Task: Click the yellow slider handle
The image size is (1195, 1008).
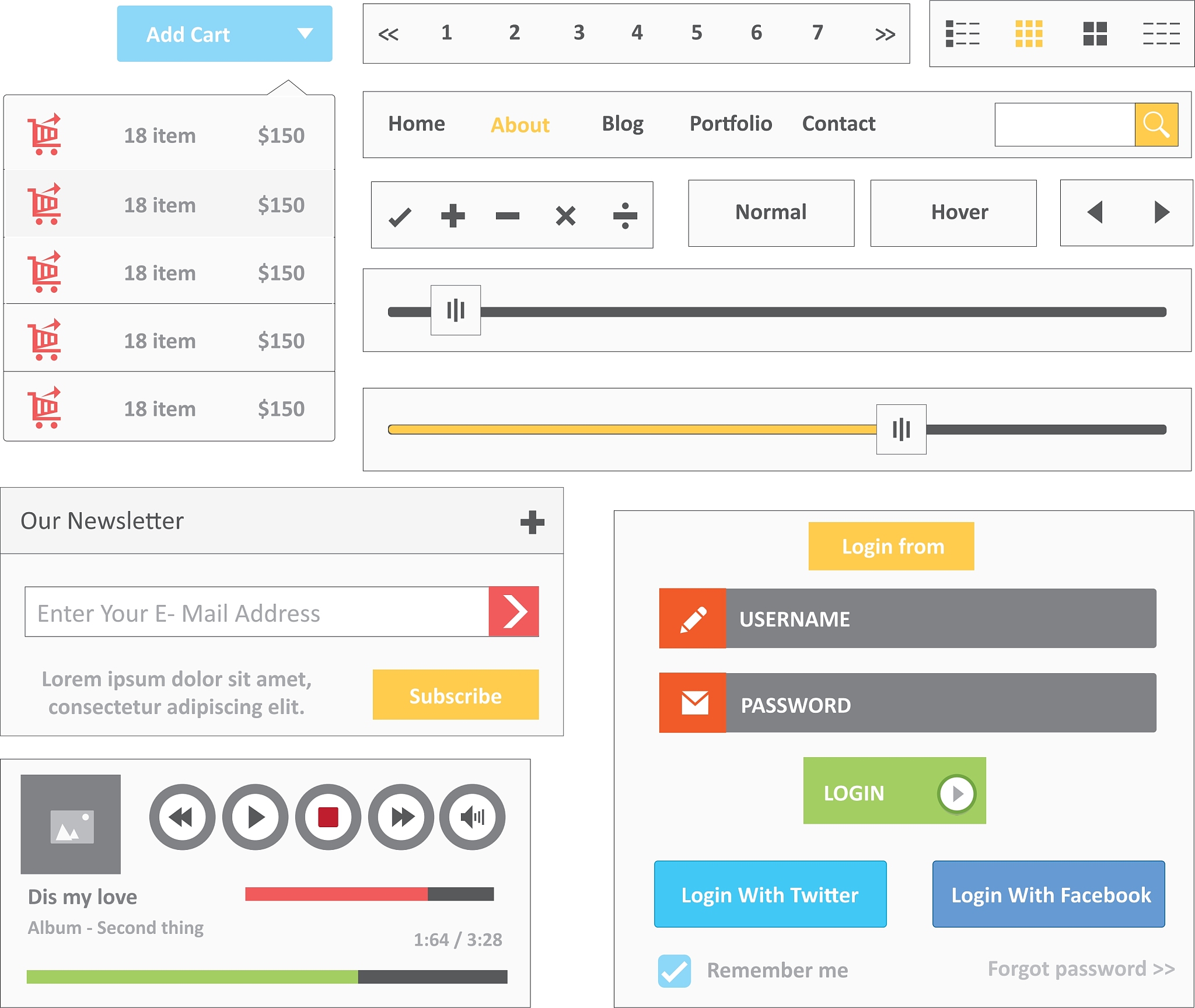Action: click(x=901, y=429)
